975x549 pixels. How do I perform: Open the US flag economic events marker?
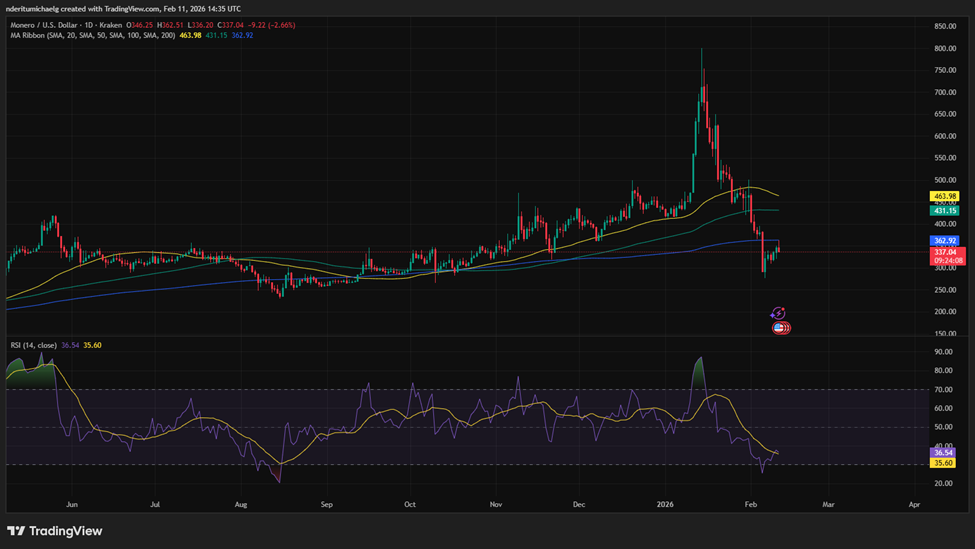click(x=780, y=328)
